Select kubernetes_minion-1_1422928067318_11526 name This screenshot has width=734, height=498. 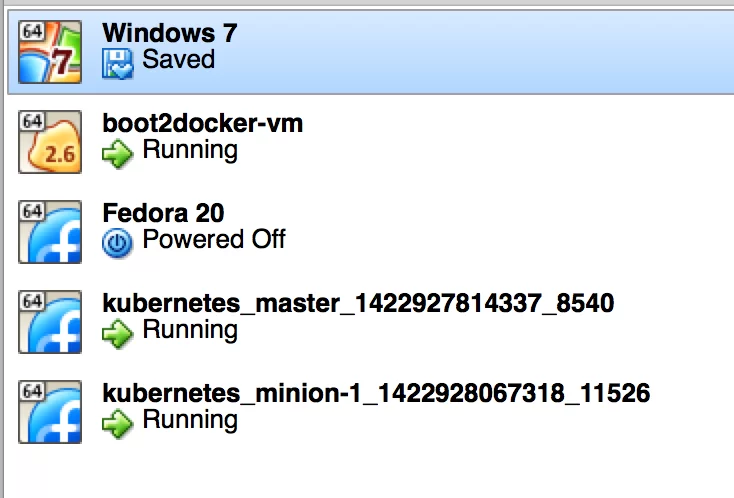coord(376,393)
